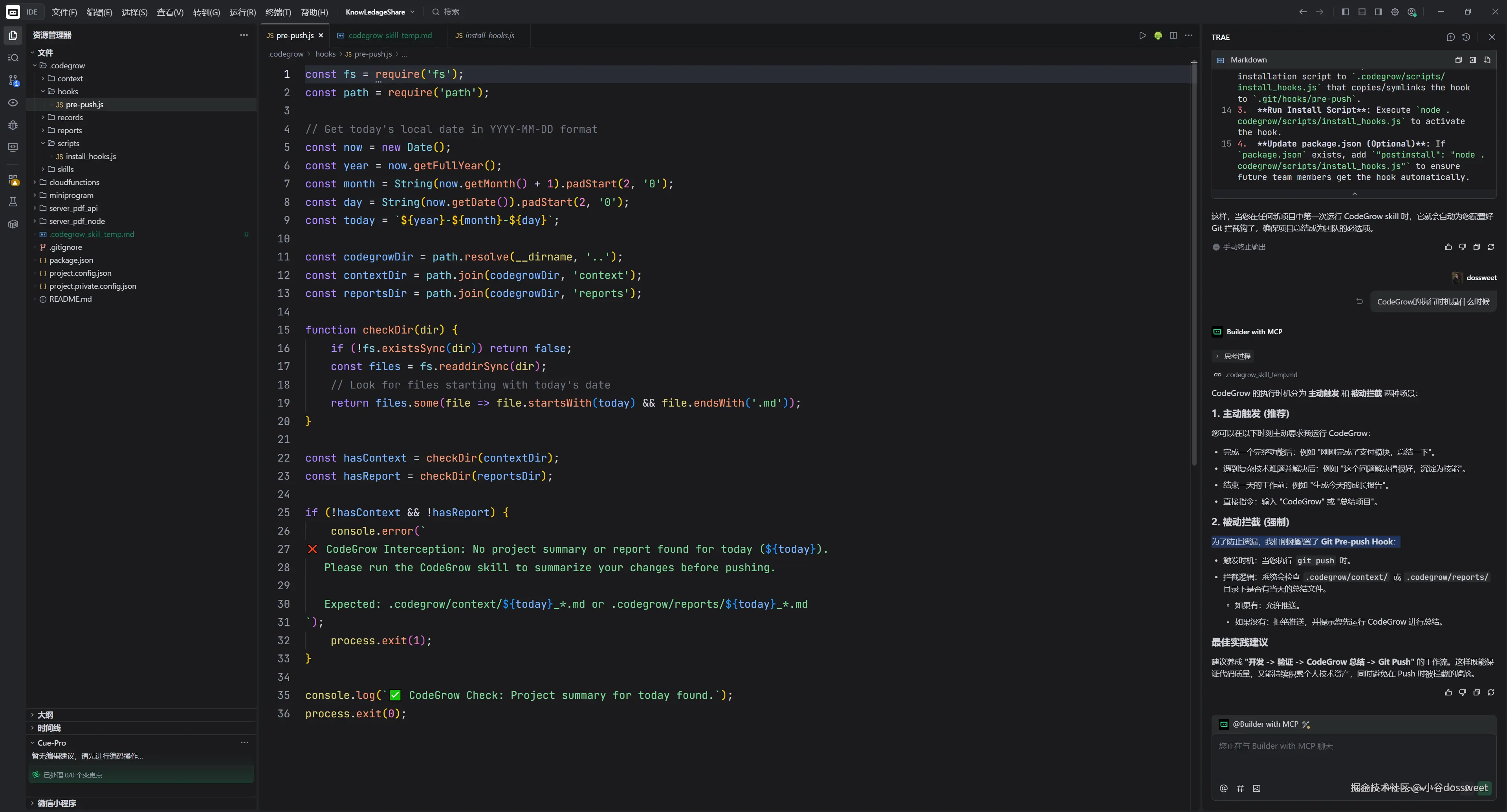Open the Debug bug icon in sidebar
The width and height of the screenshot is (1507, 812).
coord(13,125)
